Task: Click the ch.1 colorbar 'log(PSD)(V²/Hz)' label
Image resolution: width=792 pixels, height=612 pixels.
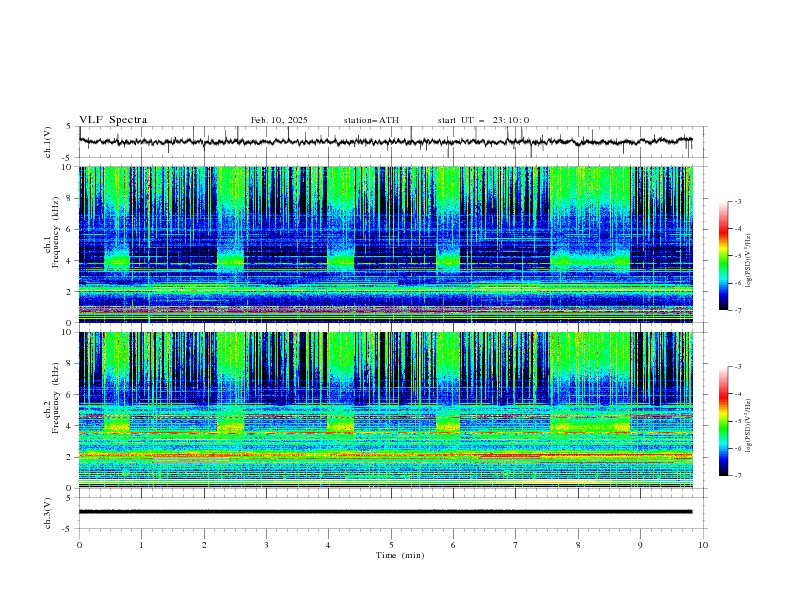Action: [x=748, y=261]
